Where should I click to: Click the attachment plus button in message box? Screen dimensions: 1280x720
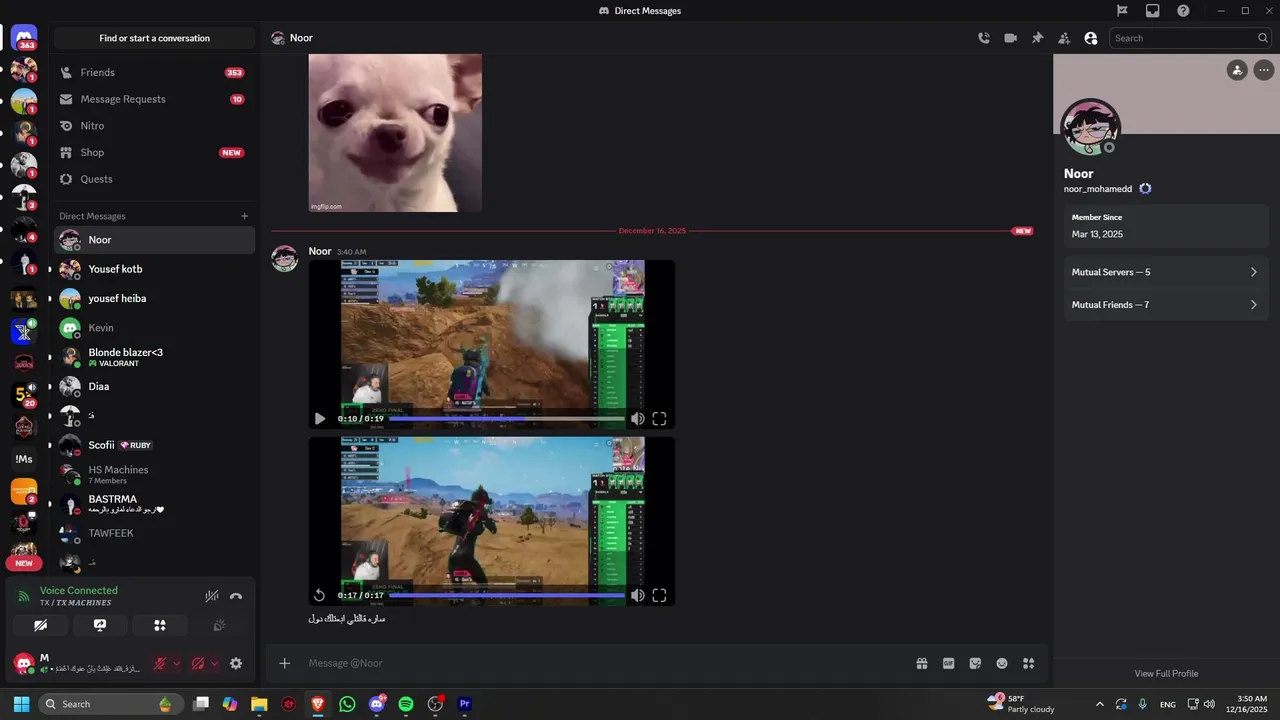(x=285, y=663)
